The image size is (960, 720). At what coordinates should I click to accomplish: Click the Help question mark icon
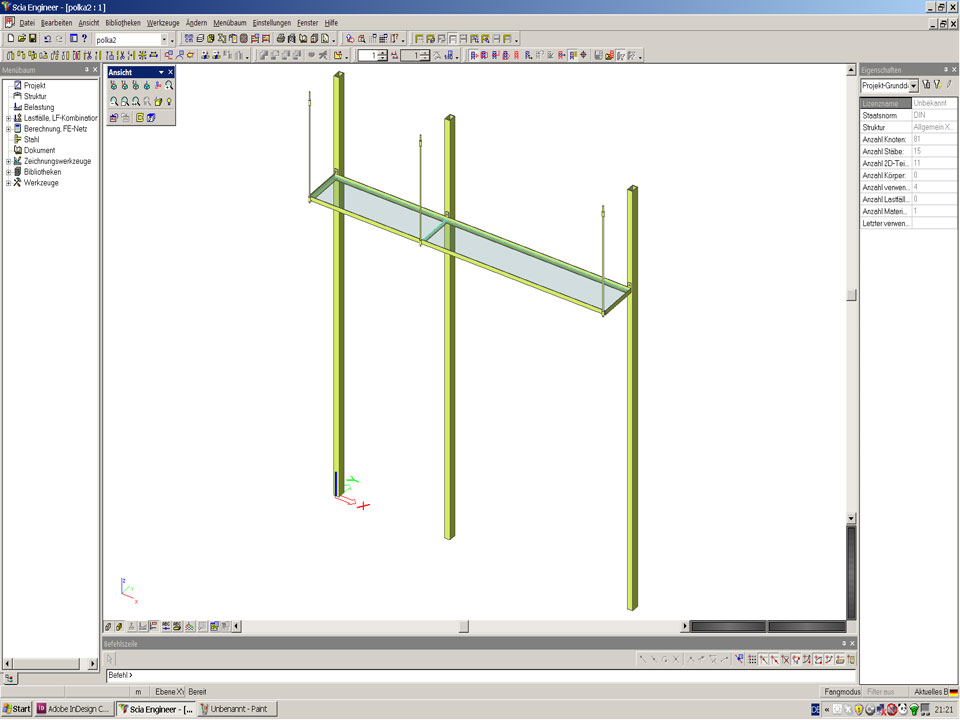84,39
